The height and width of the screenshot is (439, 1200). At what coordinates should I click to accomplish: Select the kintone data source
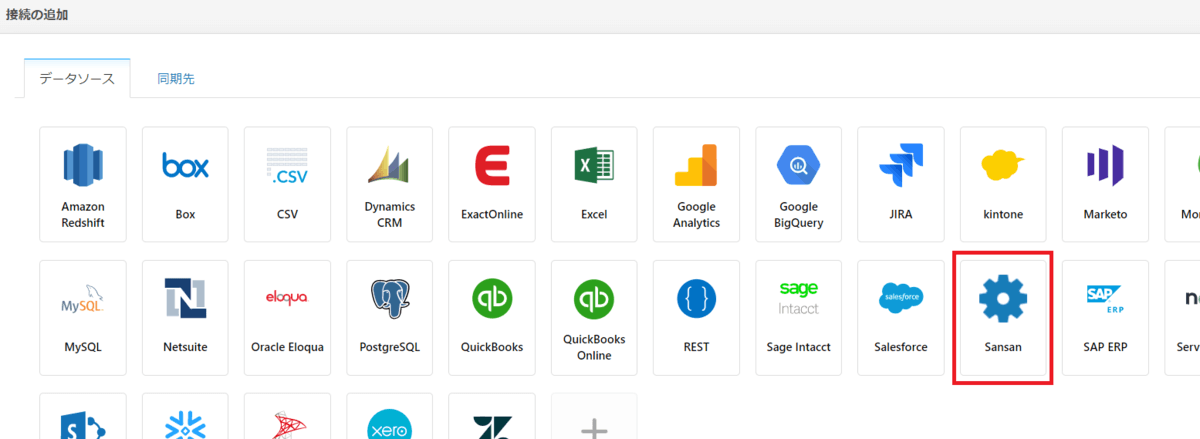(1003, 184)
